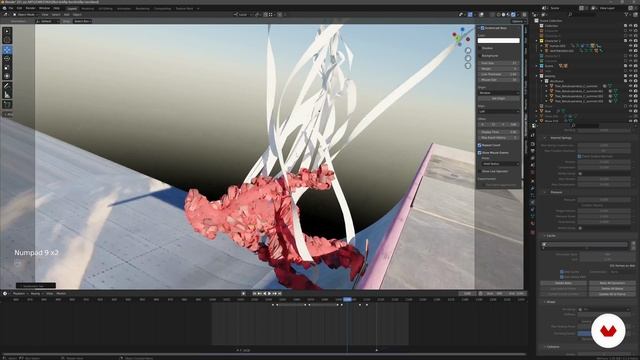Select the Move tool in left toolbar
The height and width of the screenshot is (360, 640).
click(7, 50)
